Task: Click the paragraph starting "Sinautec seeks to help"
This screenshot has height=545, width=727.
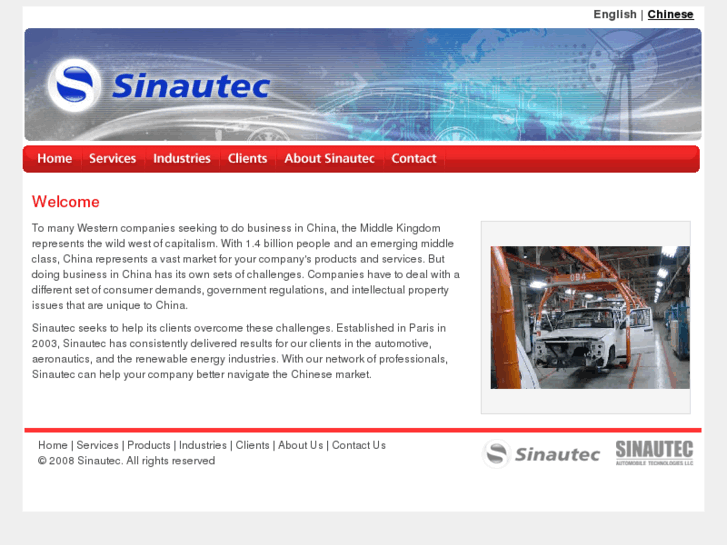Action: point(240,351)
